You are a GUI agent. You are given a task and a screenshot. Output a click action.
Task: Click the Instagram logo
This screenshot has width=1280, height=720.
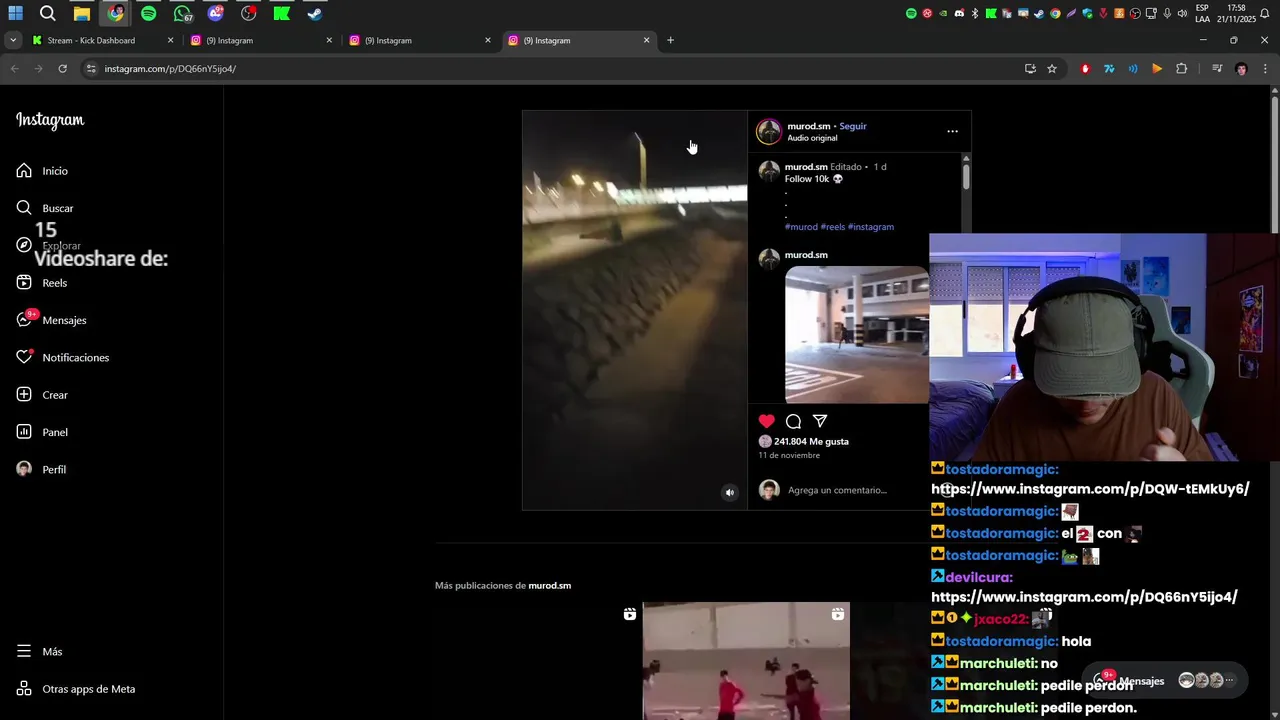tap(50, 120)
